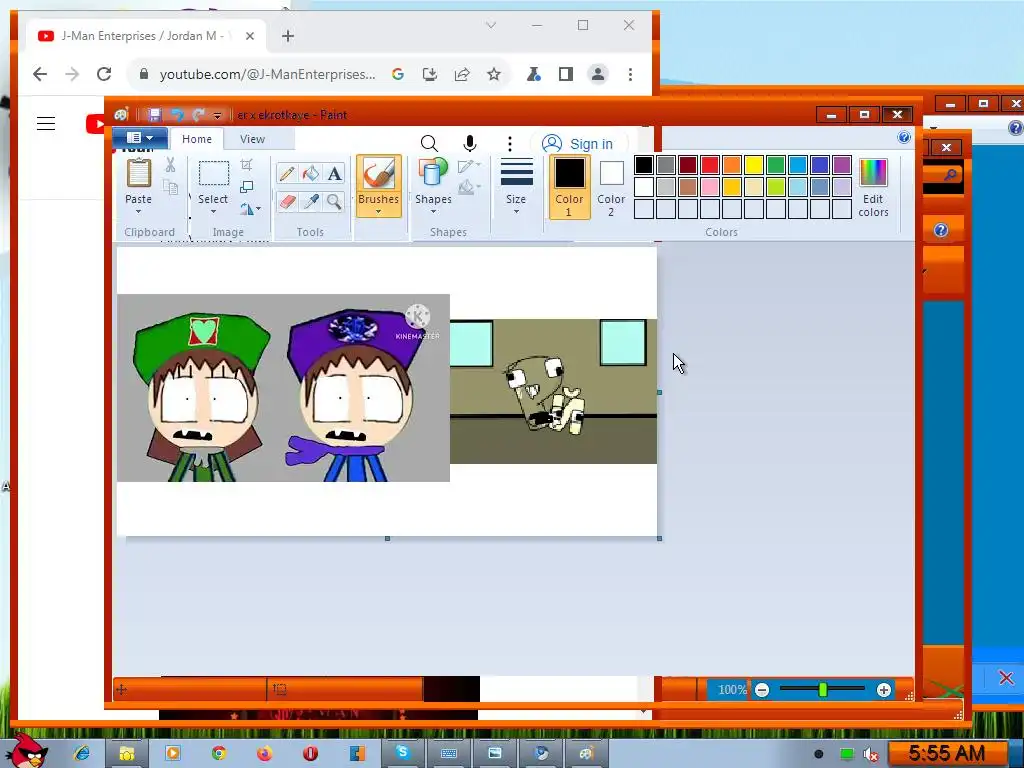Pick the yellow color swatch
The height and width of the screenshot is (768, 1024).
coord(754,165)
